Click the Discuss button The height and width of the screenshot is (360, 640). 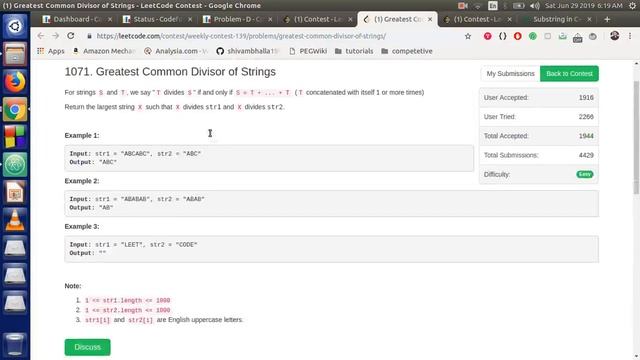click(x=87, y=347)
